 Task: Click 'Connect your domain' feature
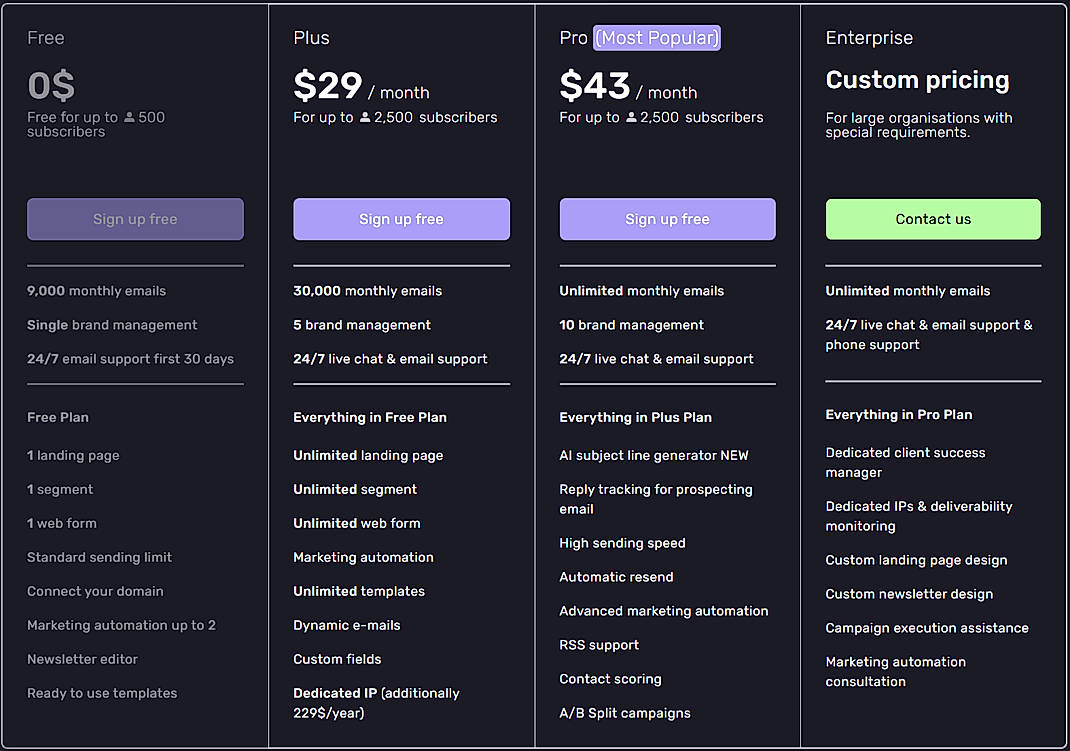tap(95, 591)
